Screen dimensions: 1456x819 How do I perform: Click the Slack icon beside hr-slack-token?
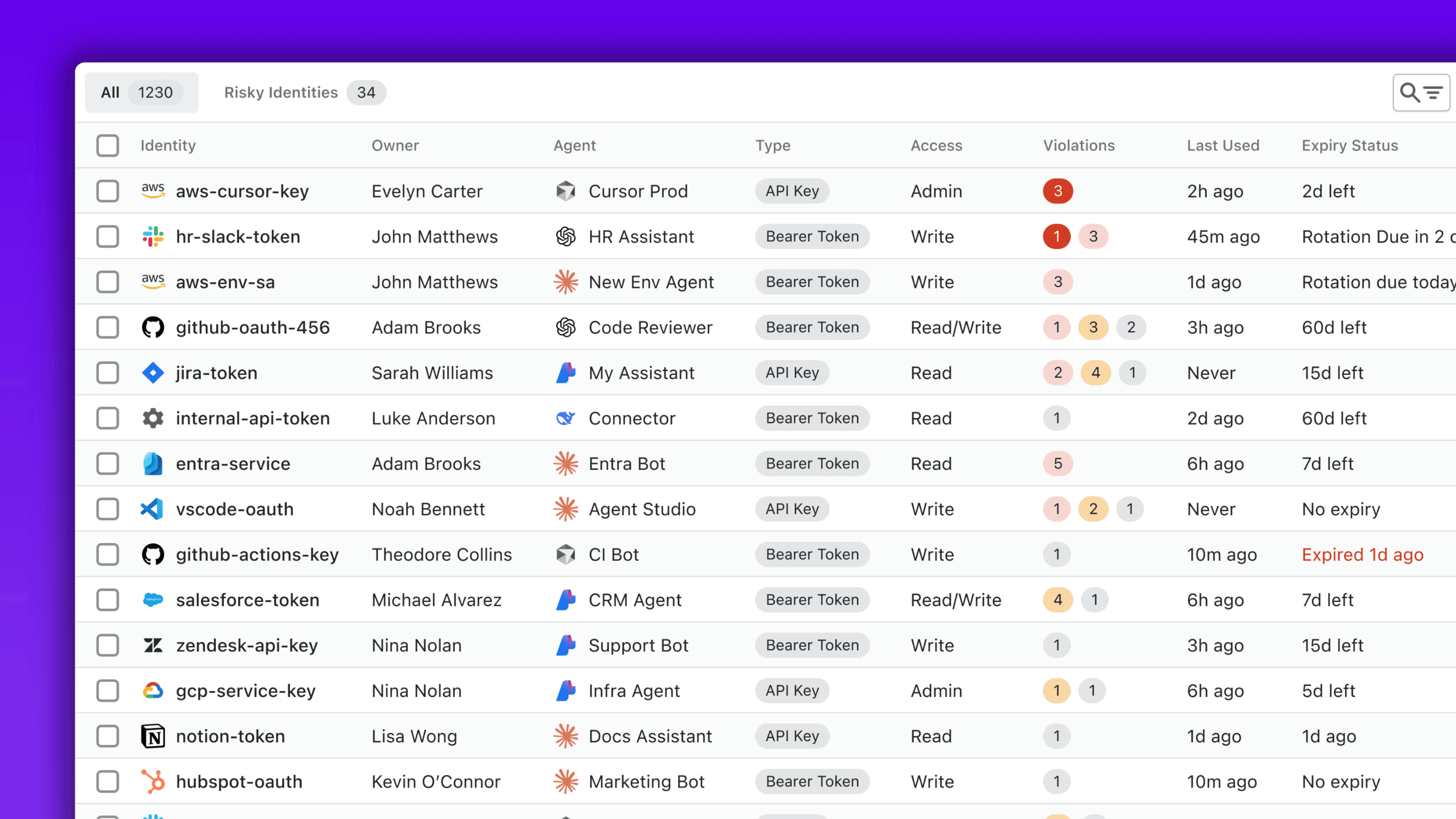pos(153,236)
